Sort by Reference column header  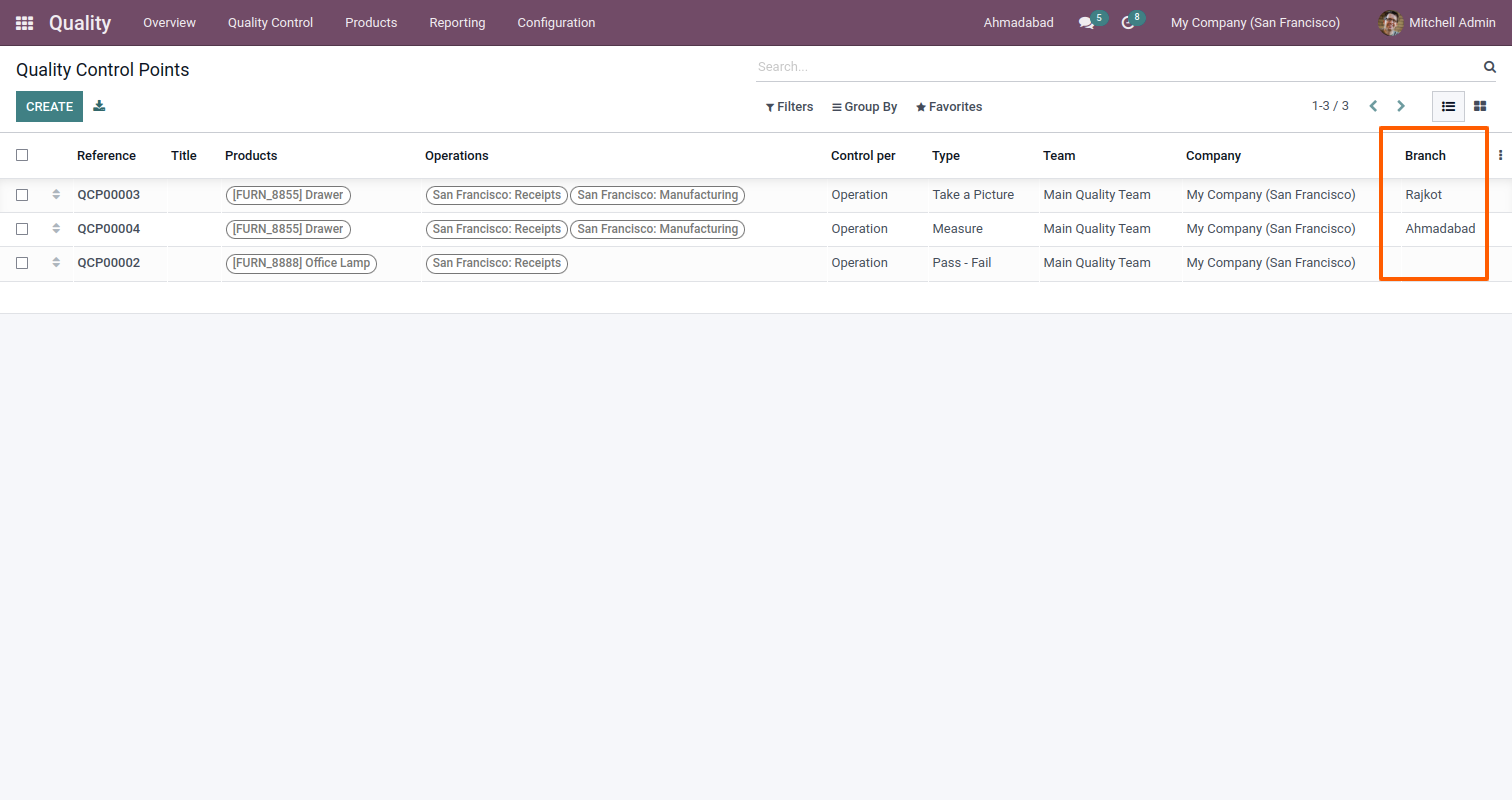106,156
